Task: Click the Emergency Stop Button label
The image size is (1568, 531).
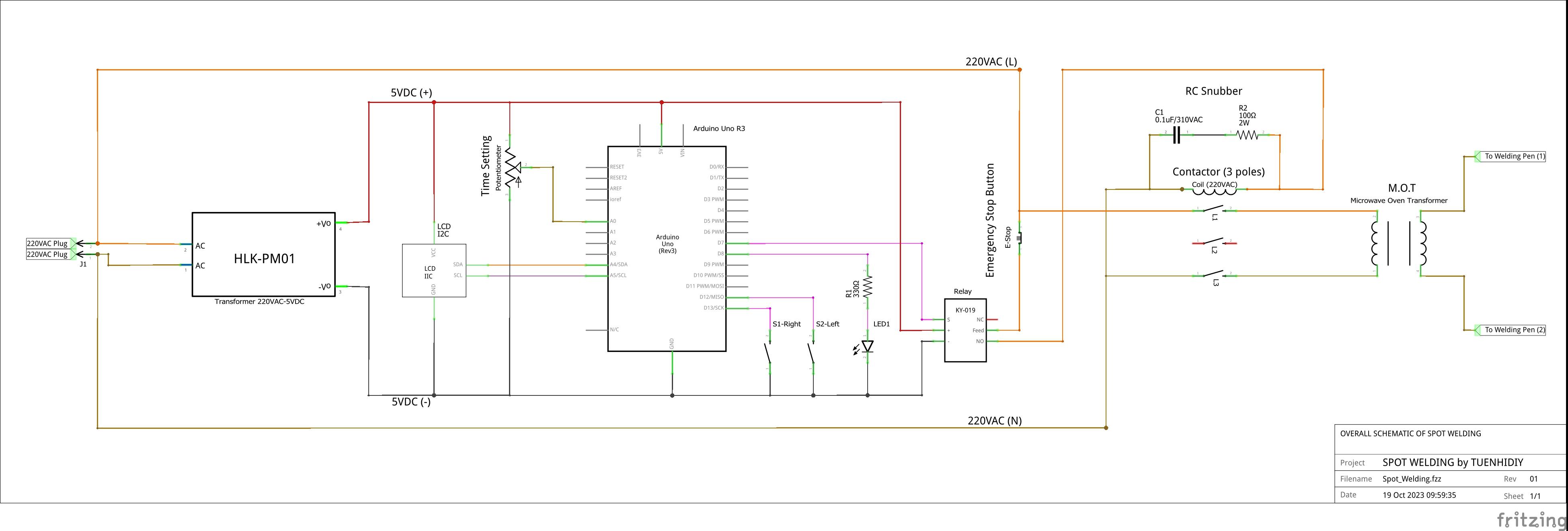Action: [x=990, y=220]
